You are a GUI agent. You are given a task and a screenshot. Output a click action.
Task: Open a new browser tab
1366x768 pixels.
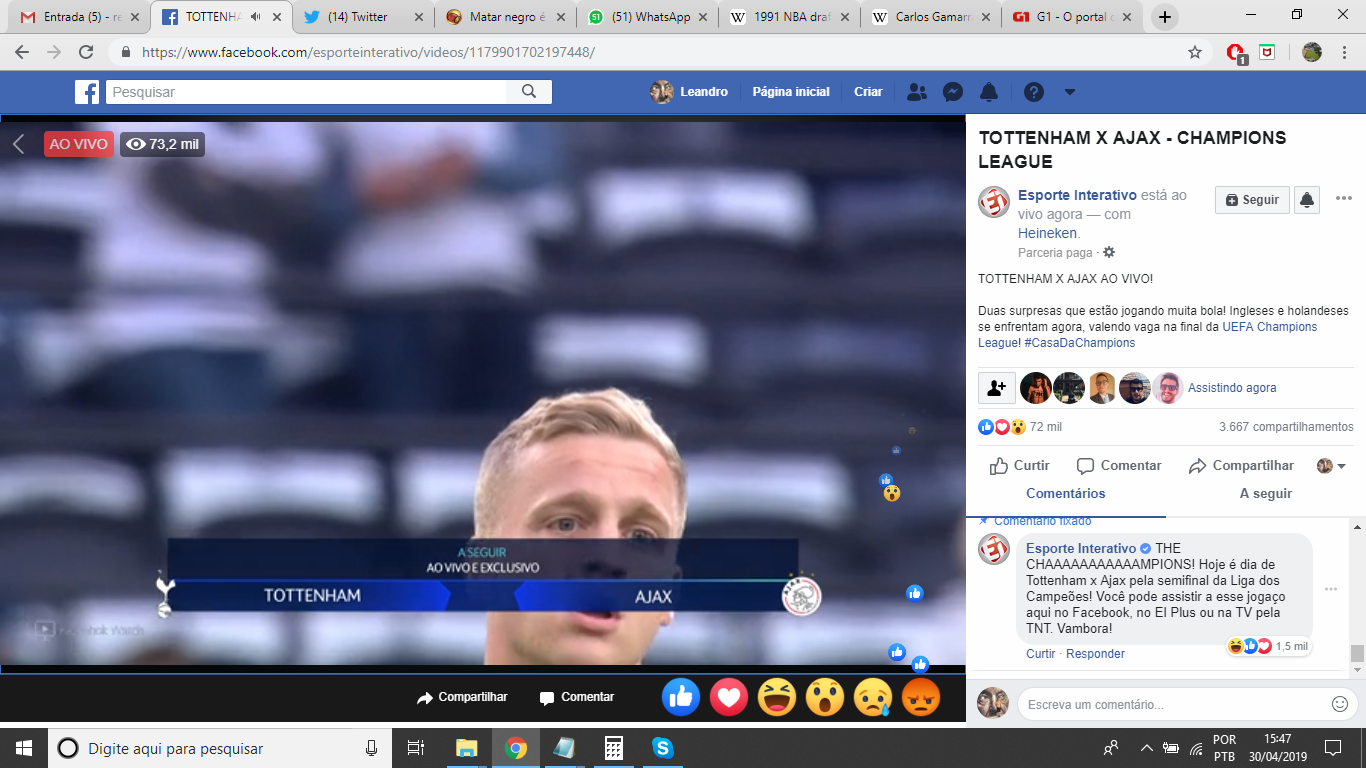(1165, 17)
